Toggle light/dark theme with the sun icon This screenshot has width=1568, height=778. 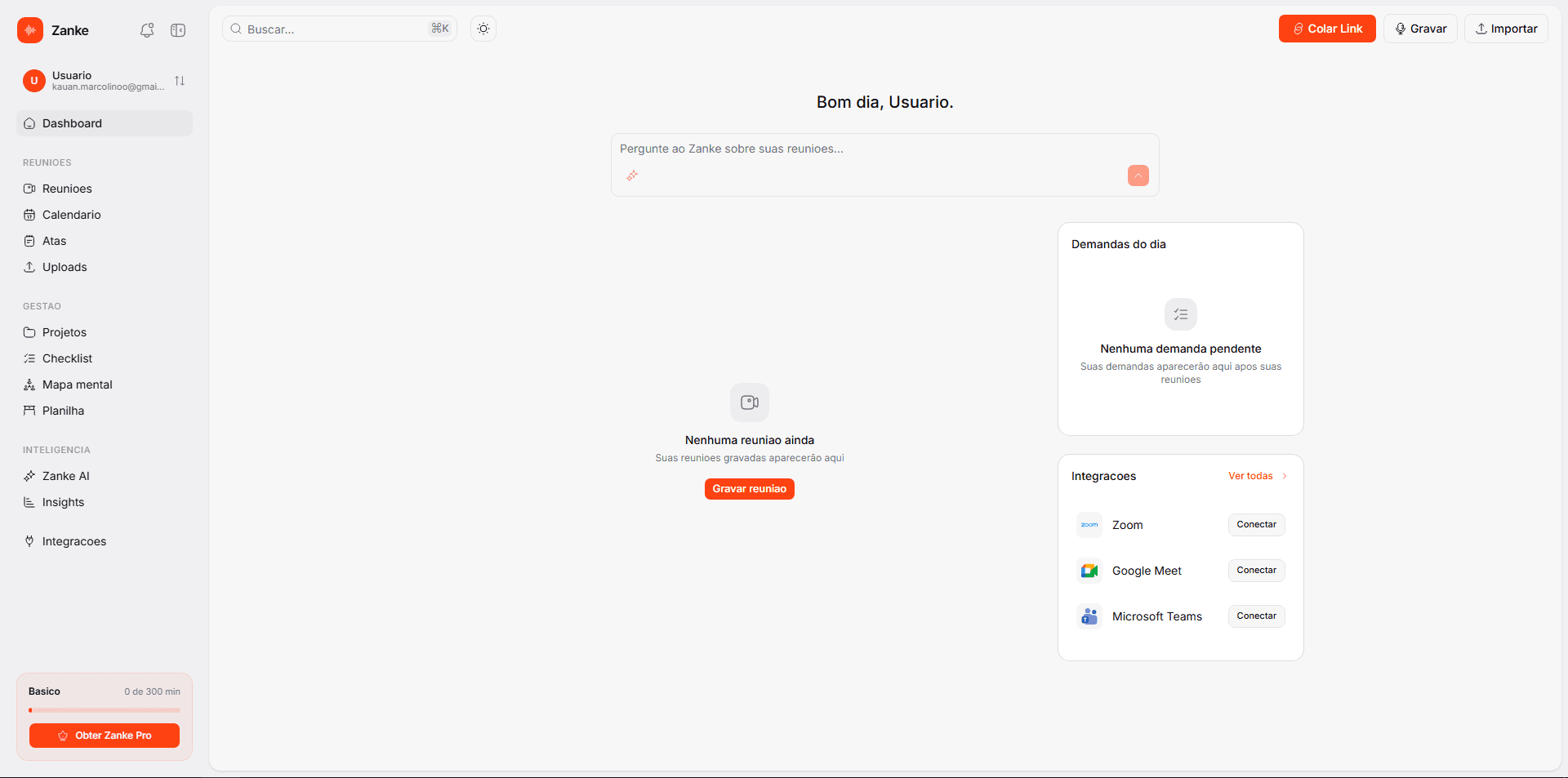point(483,29)
